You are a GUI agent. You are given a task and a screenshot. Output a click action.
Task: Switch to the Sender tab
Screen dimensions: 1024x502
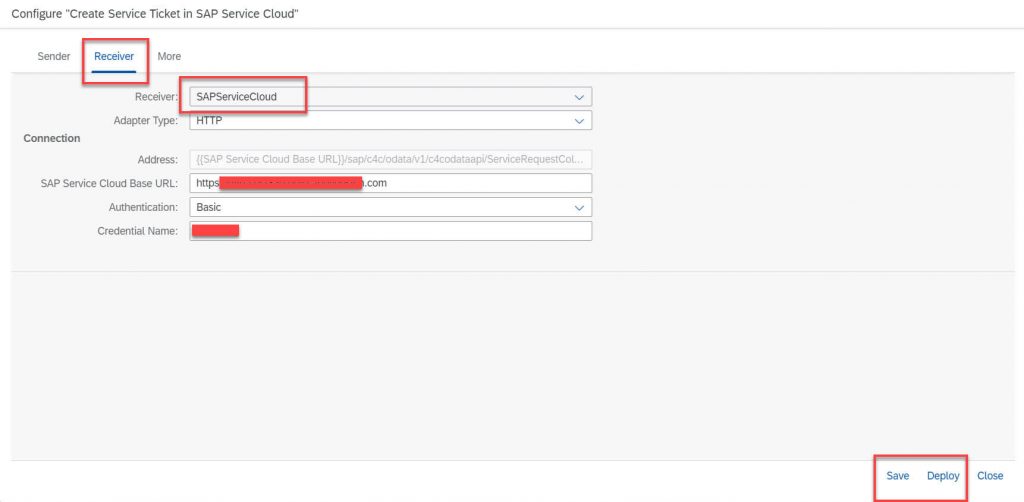tap(54, 56)
